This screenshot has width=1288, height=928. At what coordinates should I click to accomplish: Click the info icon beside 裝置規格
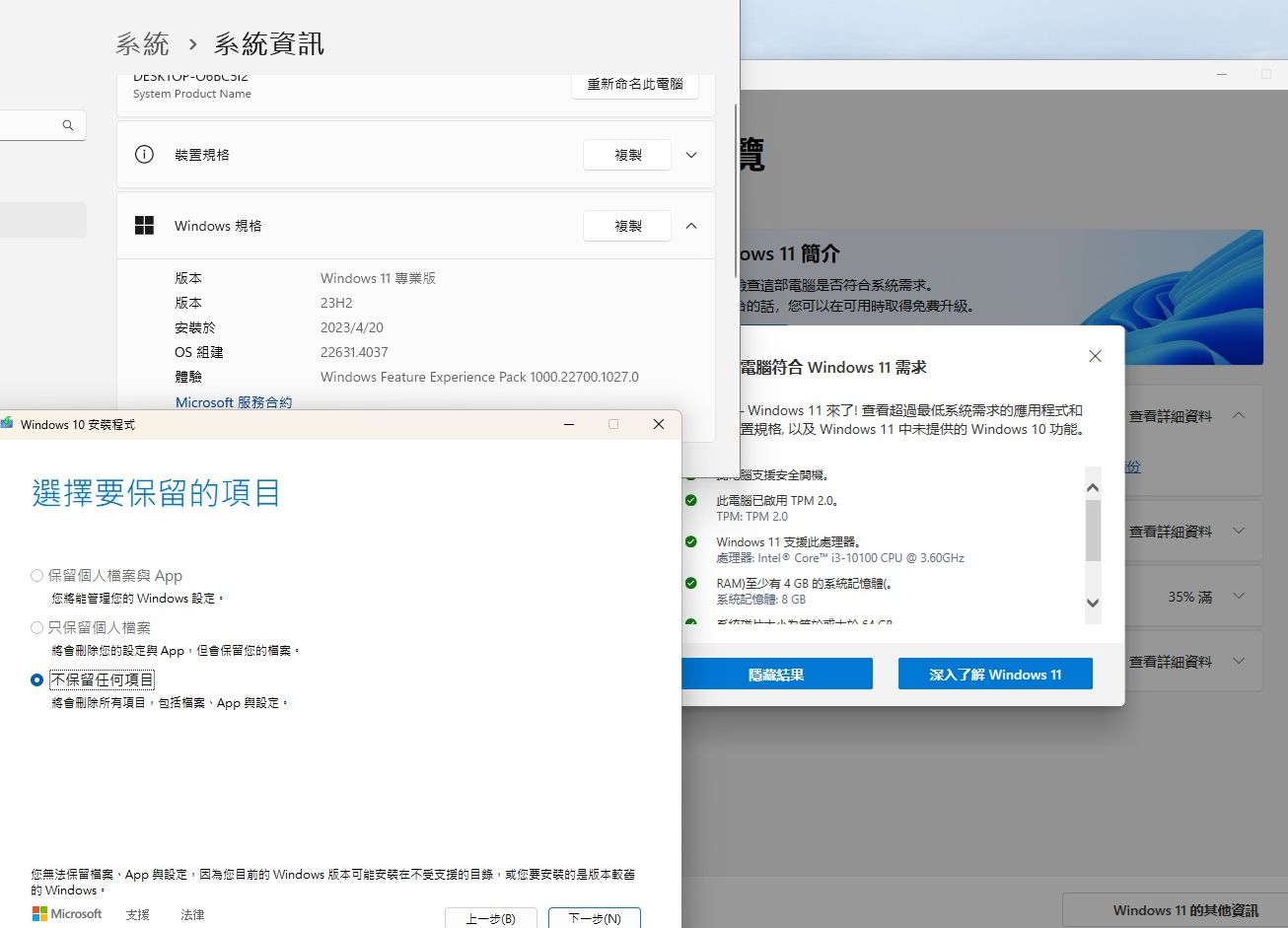click(x=144, y=155)
